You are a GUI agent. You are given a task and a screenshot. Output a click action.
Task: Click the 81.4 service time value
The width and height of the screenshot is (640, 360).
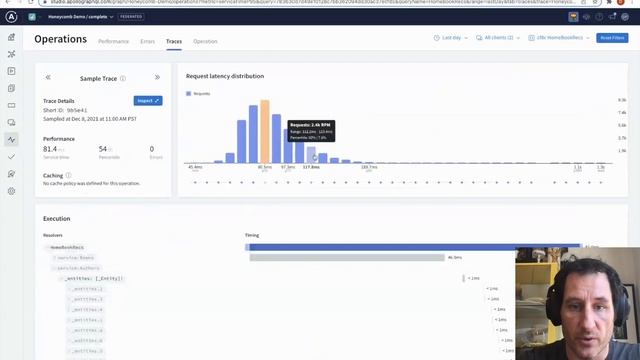(x=51, y=149)
